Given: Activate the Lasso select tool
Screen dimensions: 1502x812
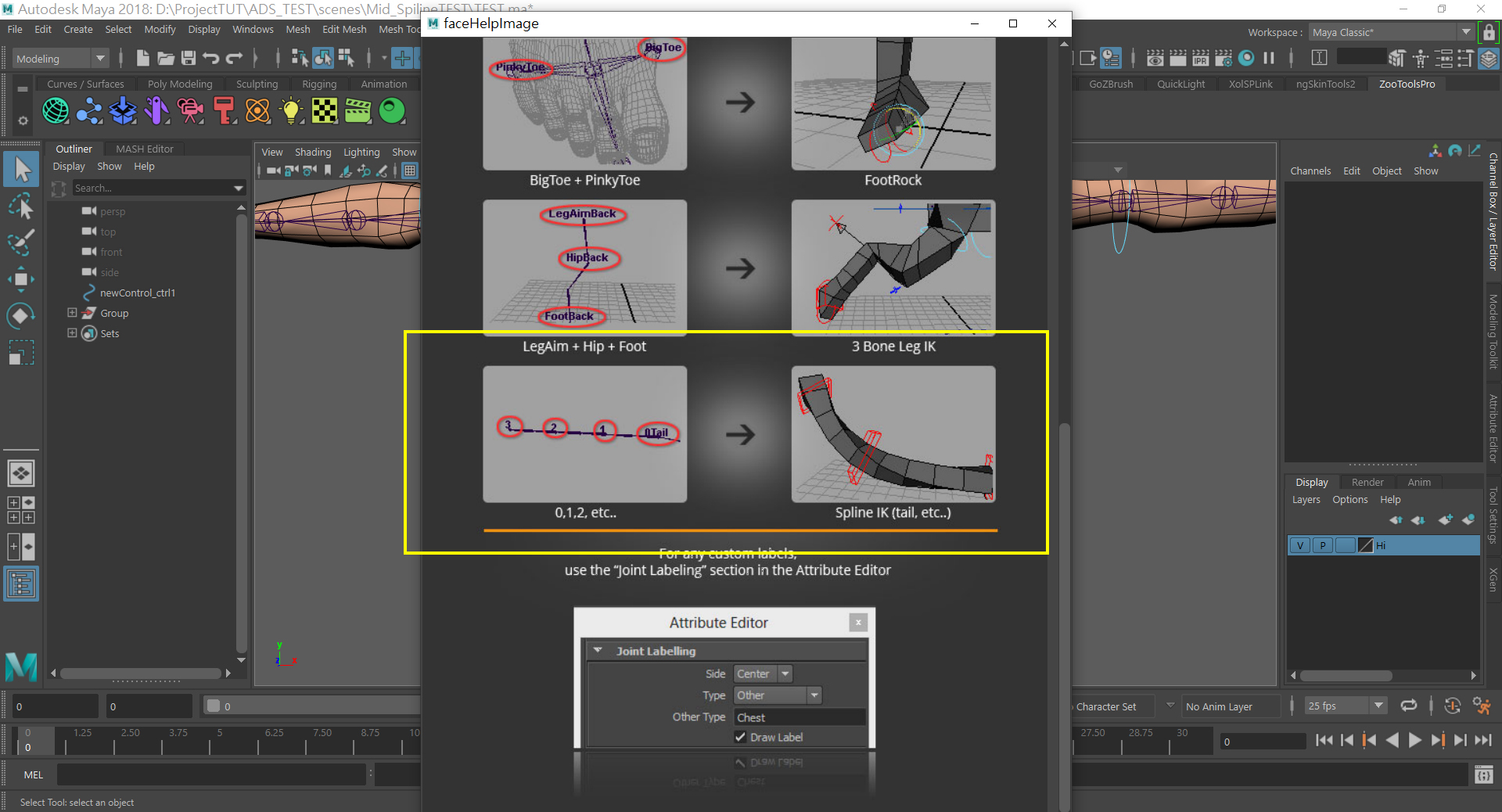Looking at the screenshot, I should pyautogui.click(x=21, y=206).
